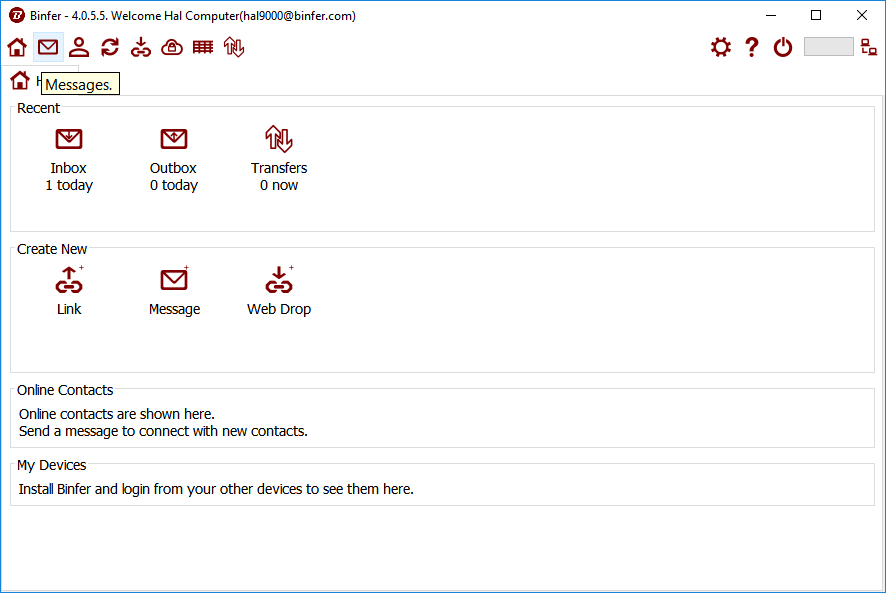Viewport: 886px width, 593px height.
Task: Open Contacts person icon in toolbar
Action: [x=79, y=47]
